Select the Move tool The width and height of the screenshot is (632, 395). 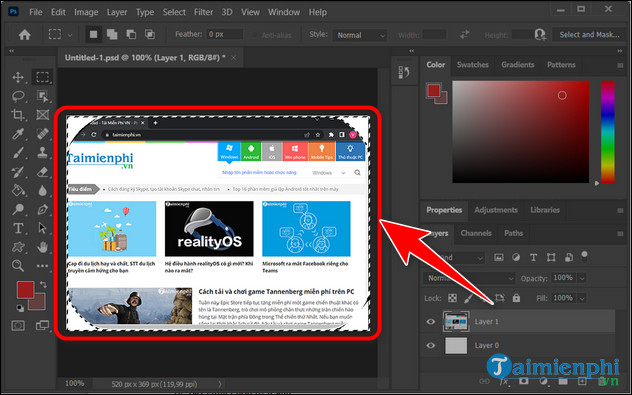(x=18, y=77)
